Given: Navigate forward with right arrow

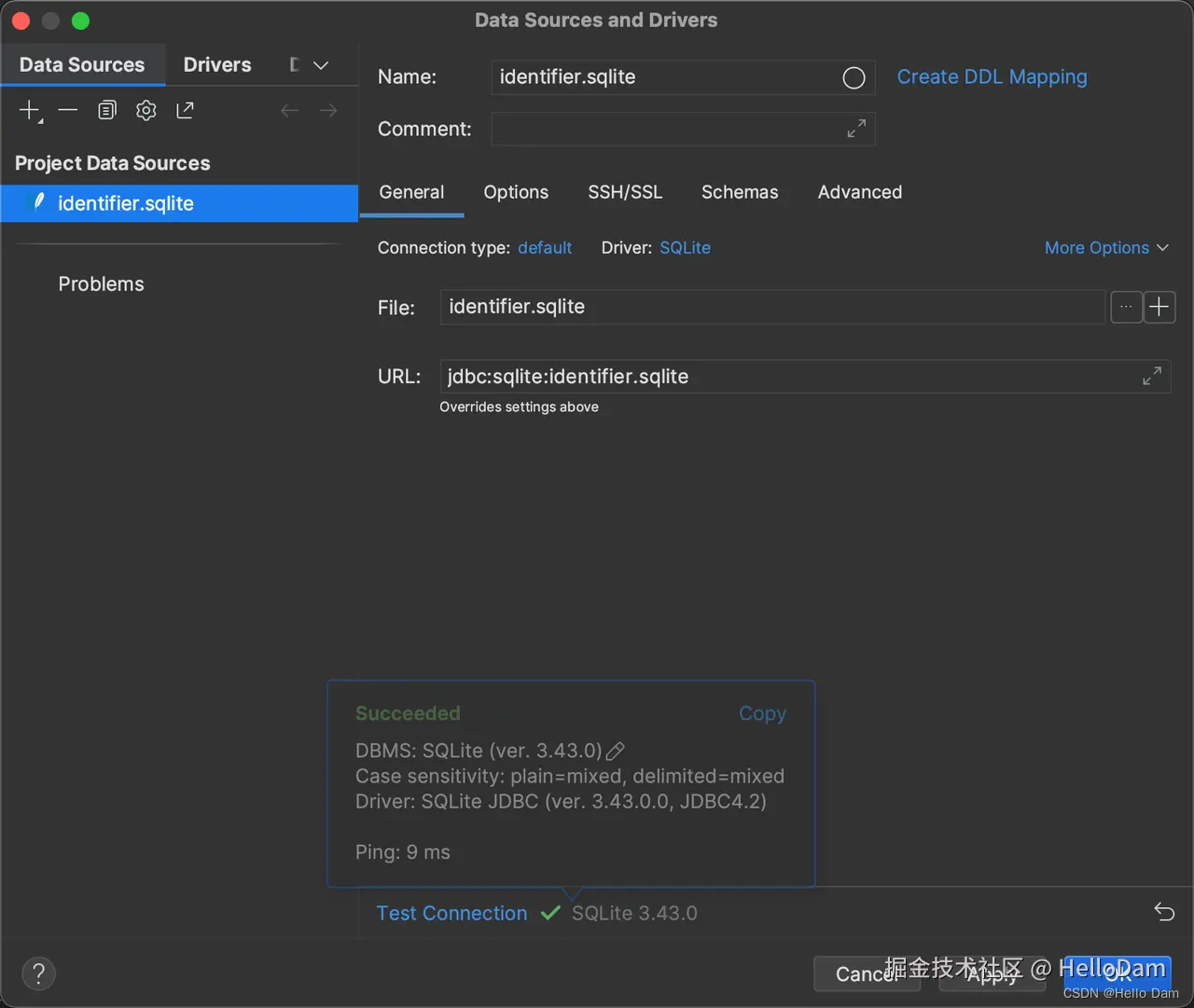Looking at the screenshot, I should pyautogui.click(x=328, y=111).
